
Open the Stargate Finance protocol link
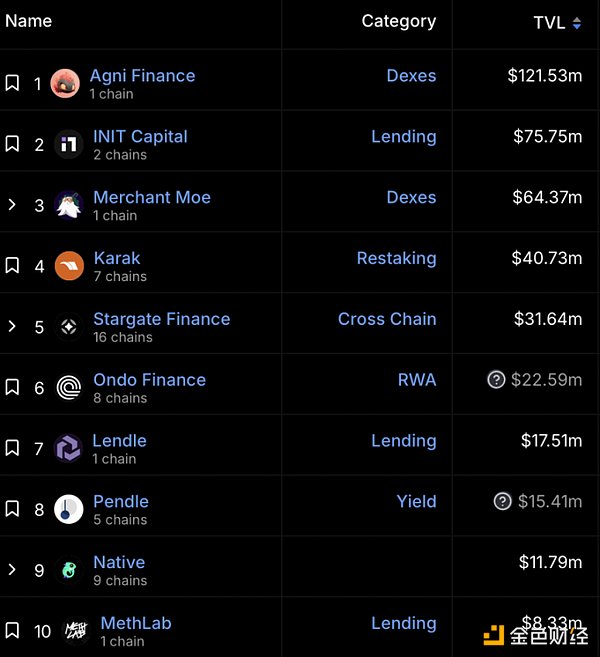point(162,319)
